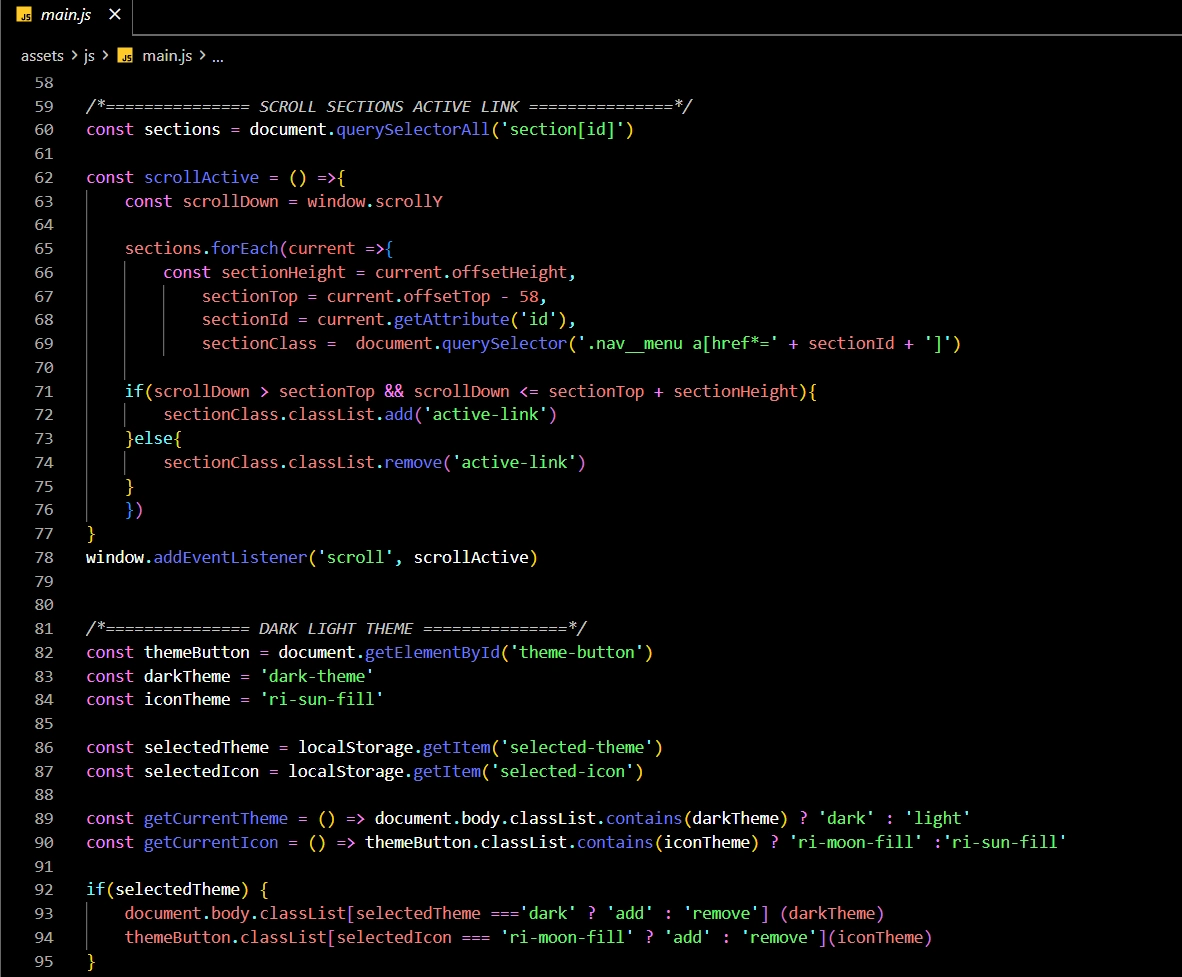Click 'remove' on line 74
The width and height of the screenshot is (1182, 977).
coord(412,463)
